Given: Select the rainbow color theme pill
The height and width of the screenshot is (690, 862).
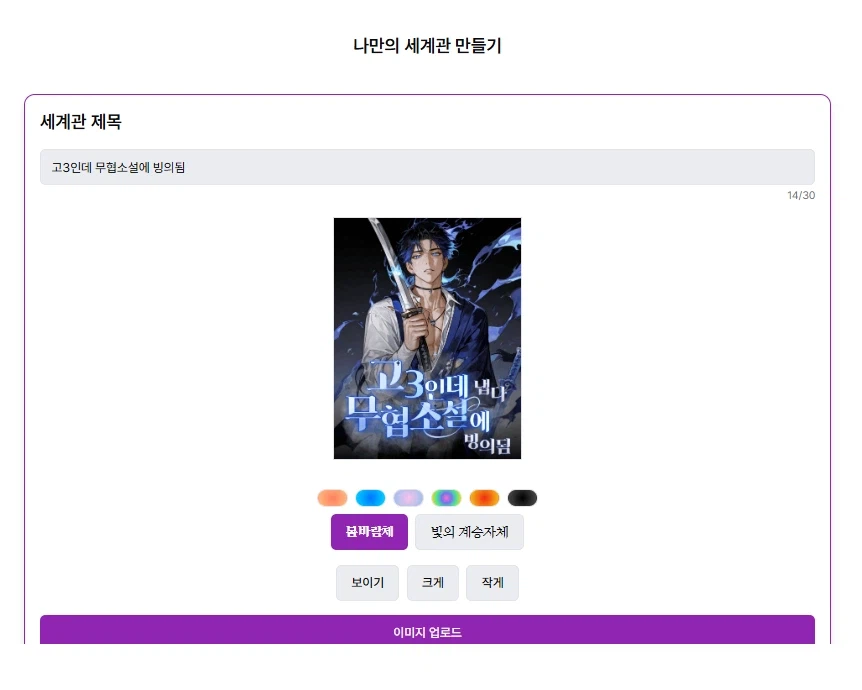Looking at the screenshot, I should tap(446, 497).
